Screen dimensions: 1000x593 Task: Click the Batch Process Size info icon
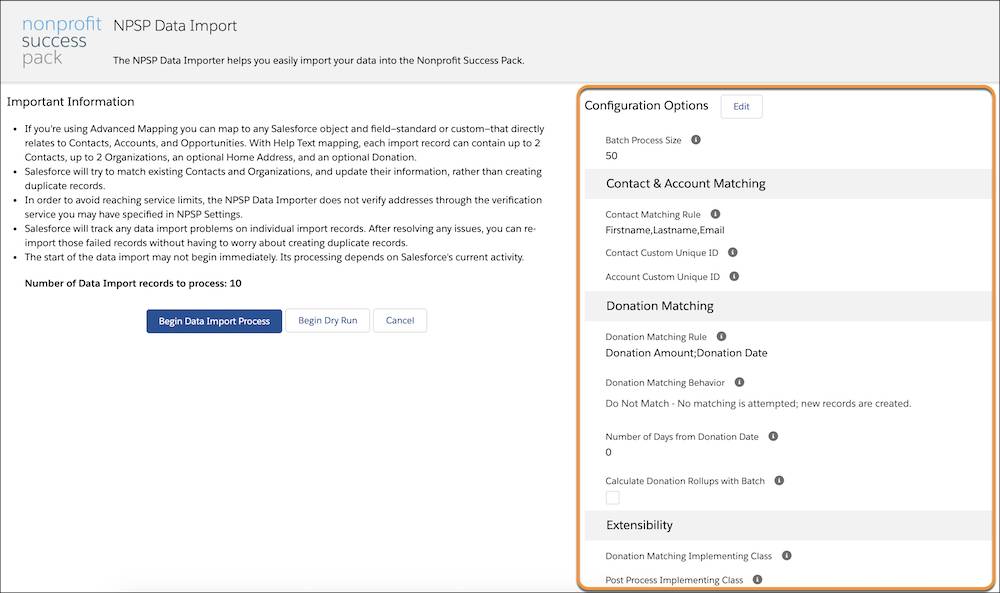coord(696,140)
